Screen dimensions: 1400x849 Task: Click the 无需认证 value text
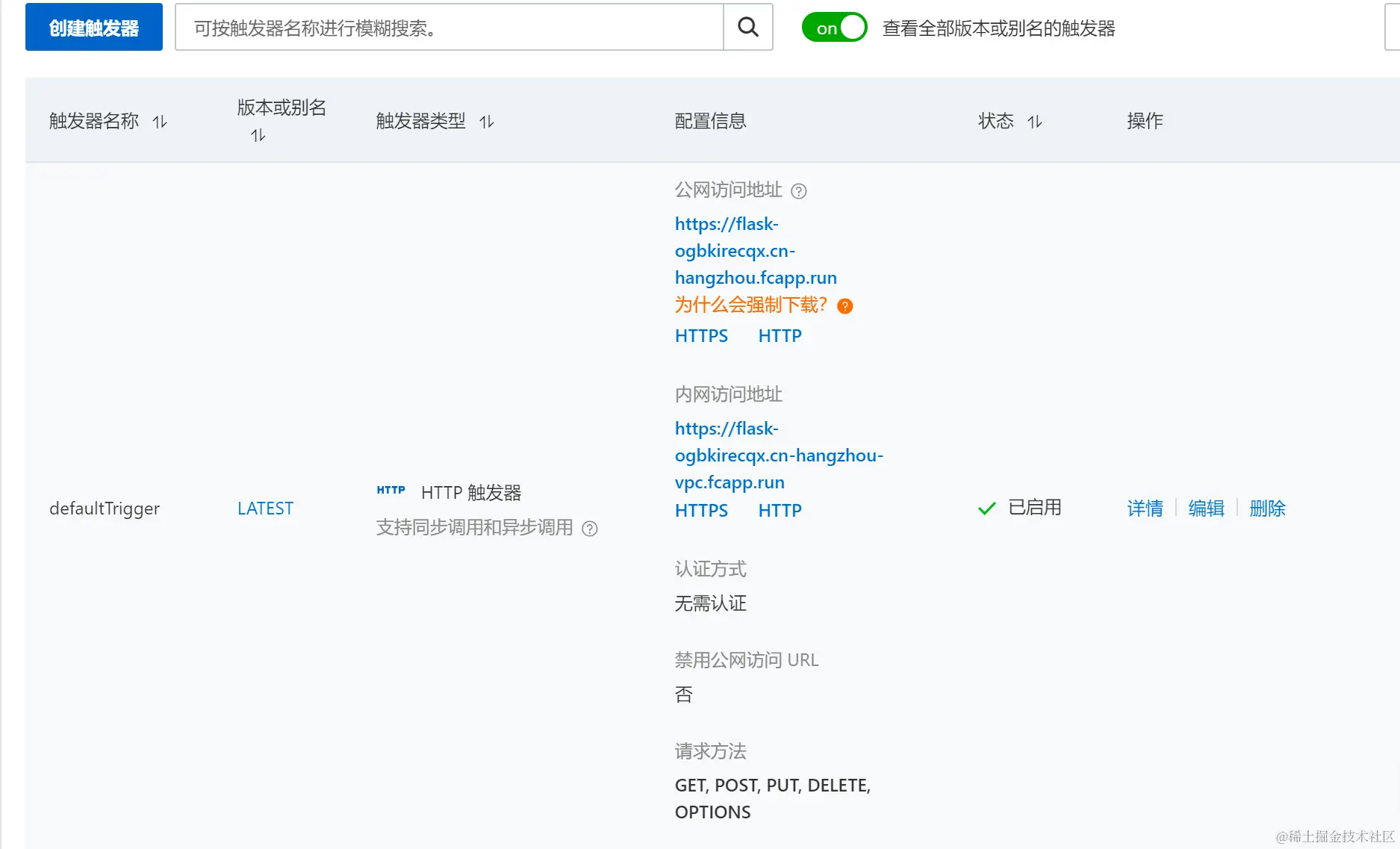coord(710,603)
